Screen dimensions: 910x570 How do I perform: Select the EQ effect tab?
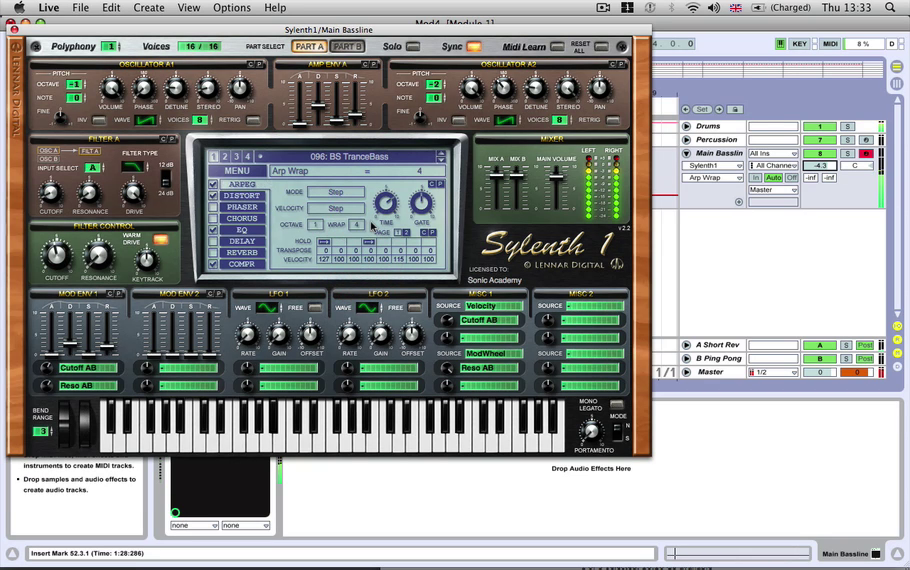[242, 230]
